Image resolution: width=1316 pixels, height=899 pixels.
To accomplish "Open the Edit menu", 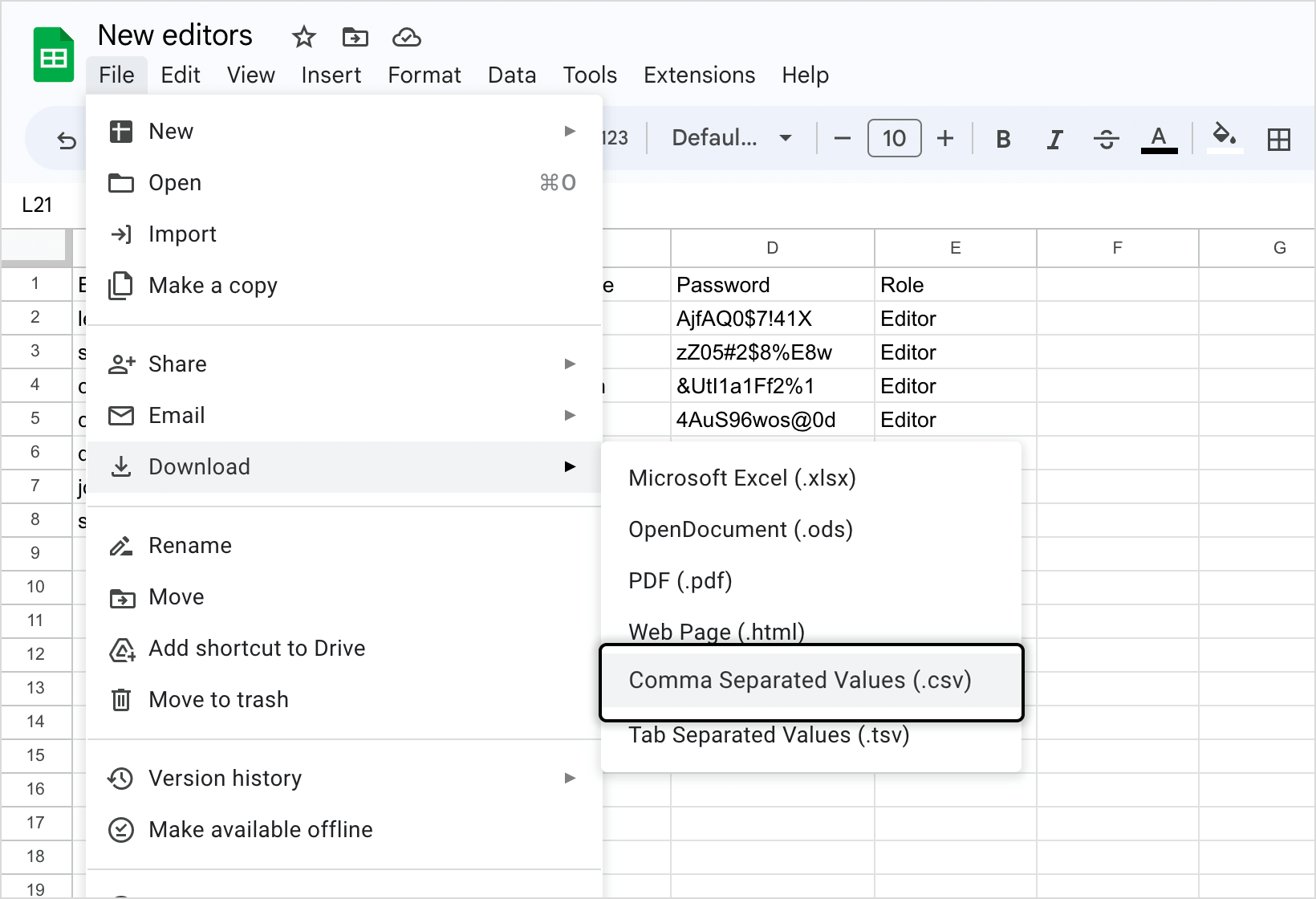I will click(x=181, y=75).
